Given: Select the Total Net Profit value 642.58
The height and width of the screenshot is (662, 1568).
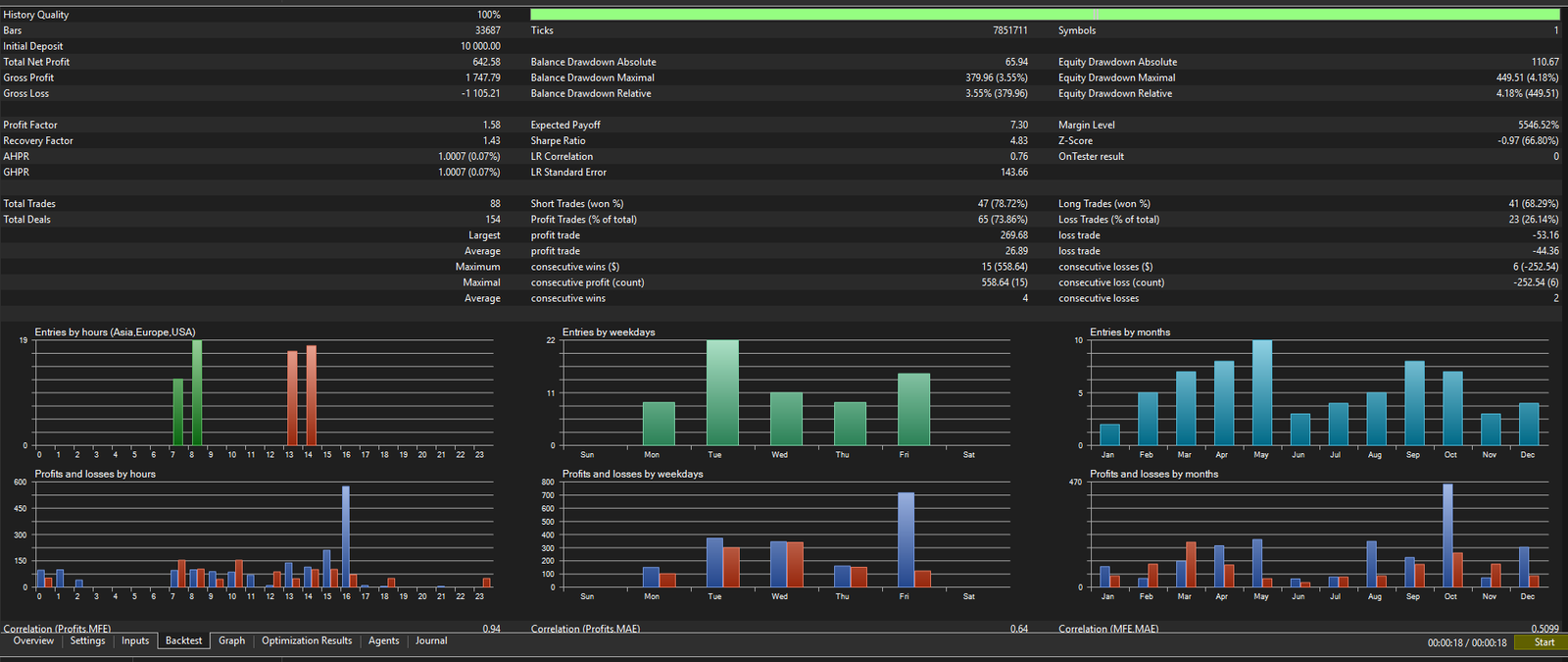Looking at the screenshot, I should click(480, 62).
